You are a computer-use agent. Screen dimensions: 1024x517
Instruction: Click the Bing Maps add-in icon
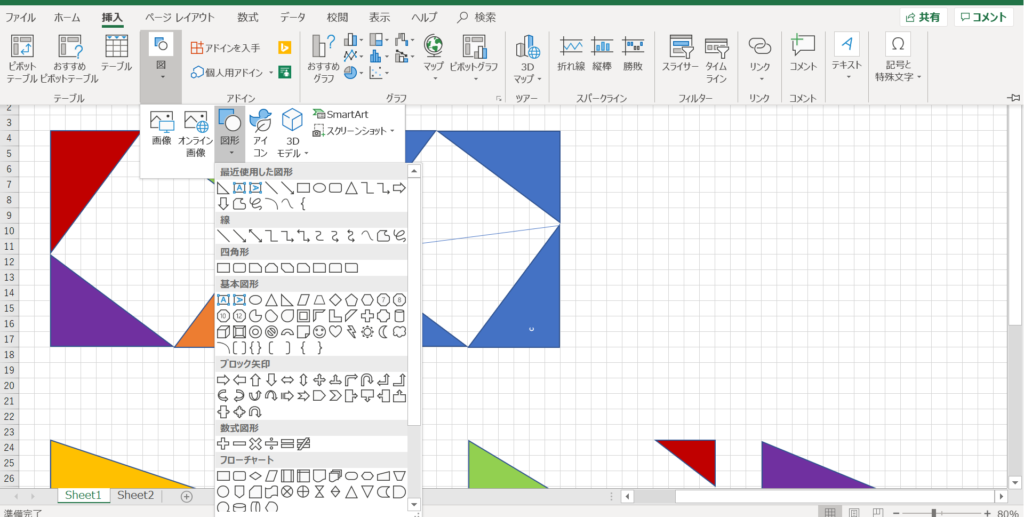(284, 48)
